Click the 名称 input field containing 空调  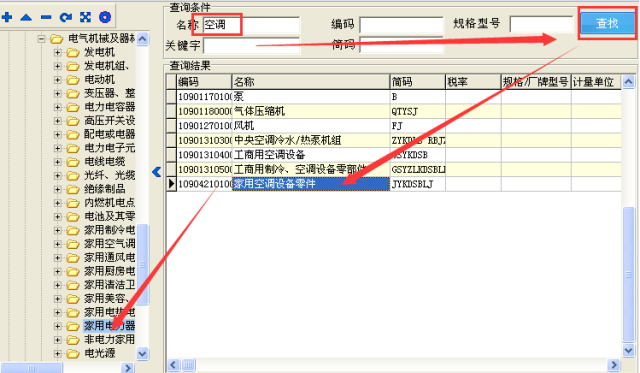click(251, 25)
